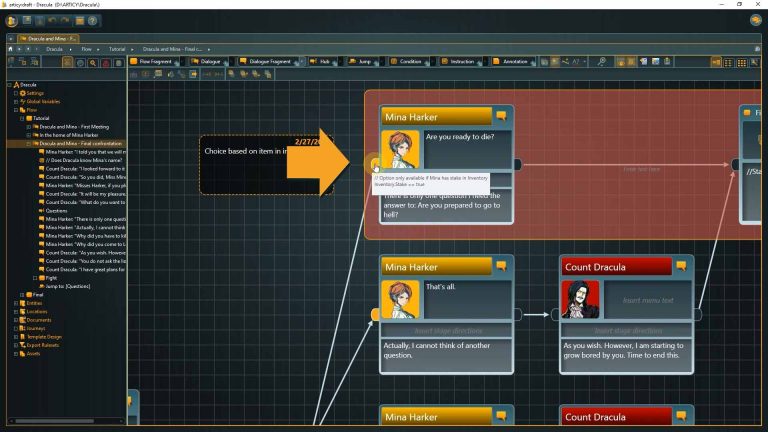Click the output pin of "Are you ready to die?" node

pos(518,164)
